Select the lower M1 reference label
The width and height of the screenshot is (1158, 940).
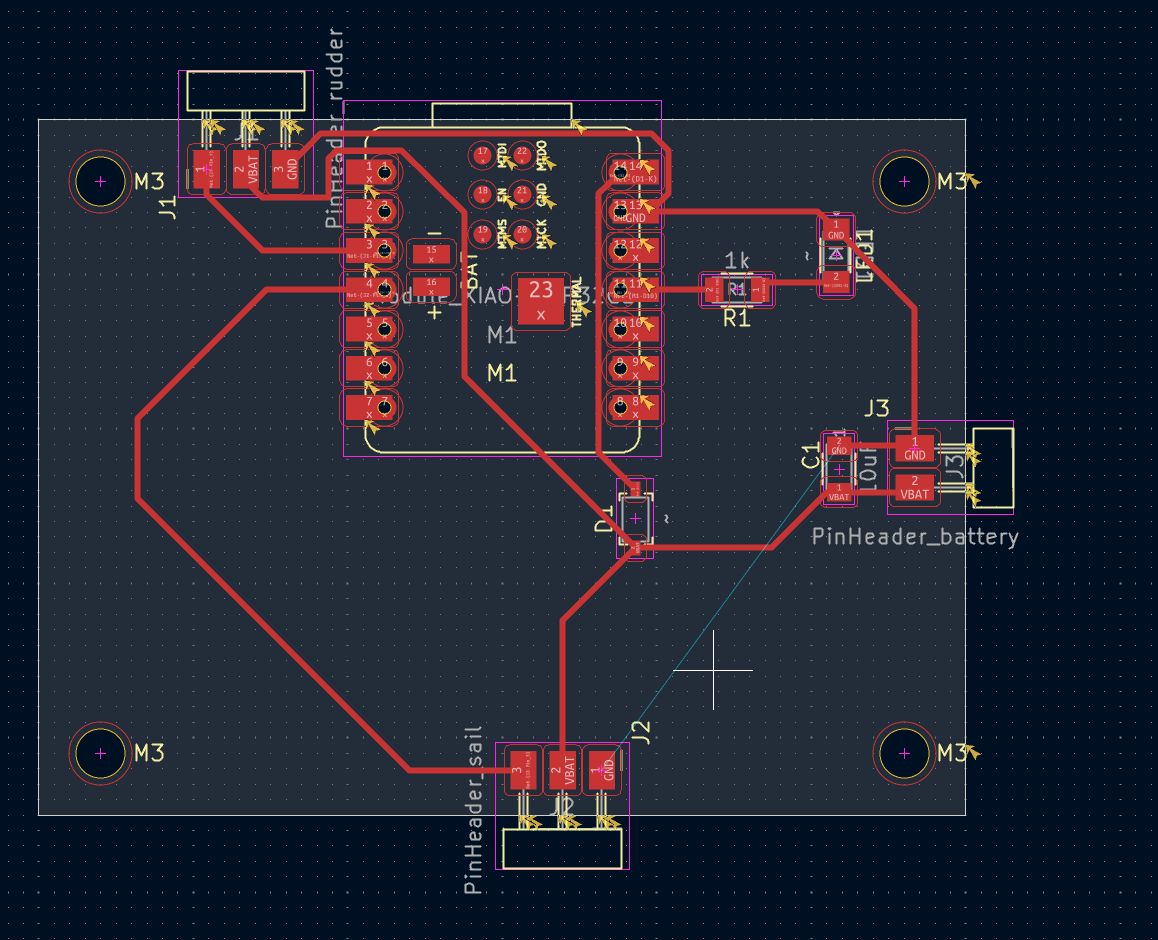point(501,373)
